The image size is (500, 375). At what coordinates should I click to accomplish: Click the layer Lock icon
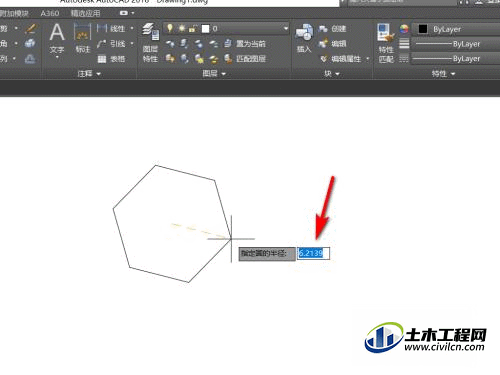coord(213,44)
